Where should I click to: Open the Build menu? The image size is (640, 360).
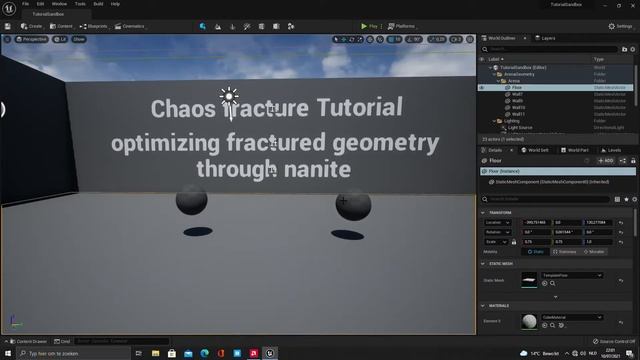click(98, 4)
